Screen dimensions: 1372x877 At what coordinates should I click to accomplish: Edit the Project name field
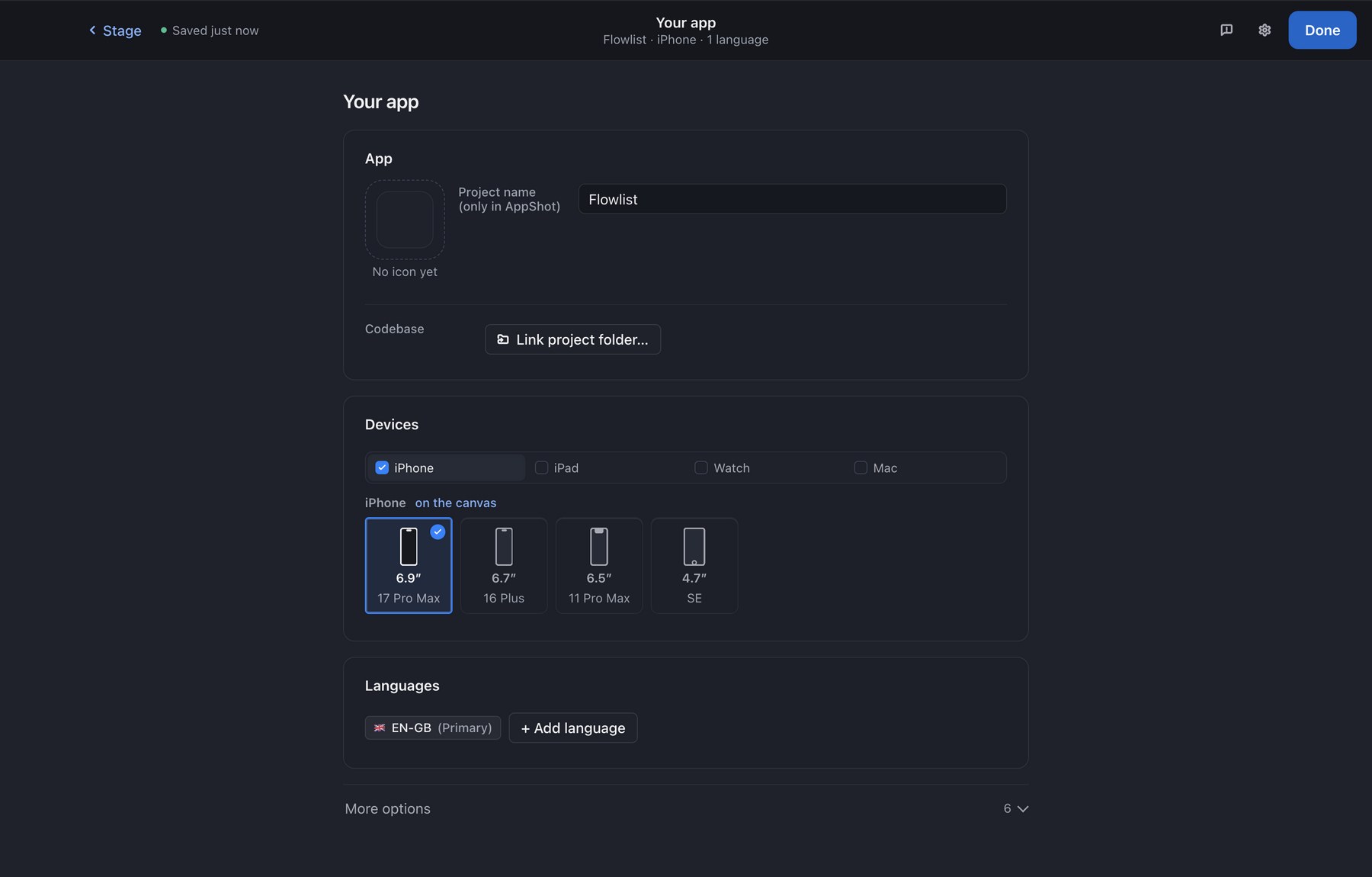[792, 199]
